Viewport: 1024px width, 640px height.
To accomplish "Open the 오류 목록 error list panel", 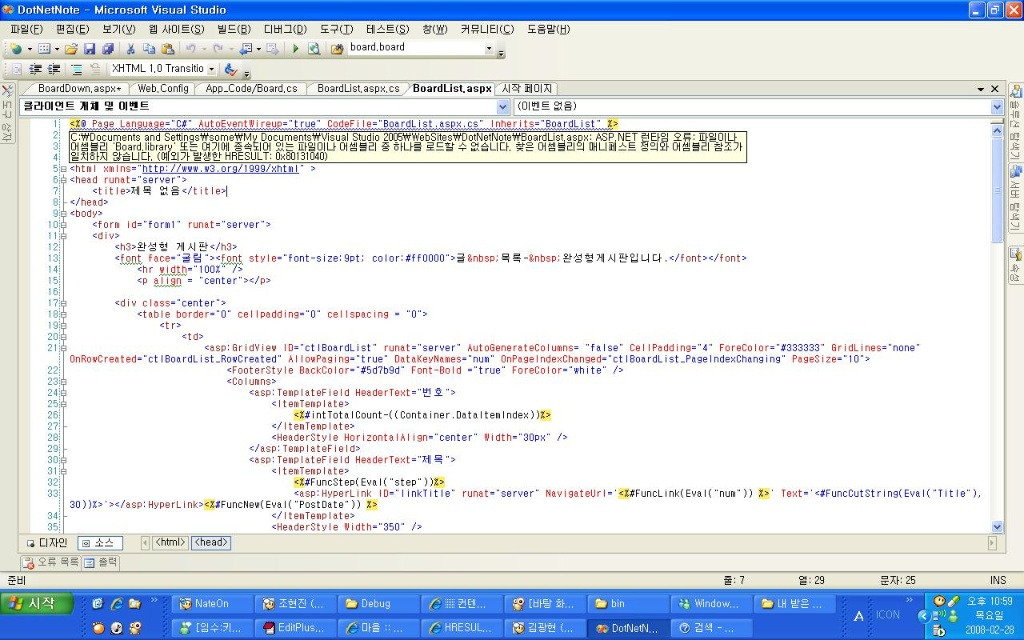I will (50, 562).
